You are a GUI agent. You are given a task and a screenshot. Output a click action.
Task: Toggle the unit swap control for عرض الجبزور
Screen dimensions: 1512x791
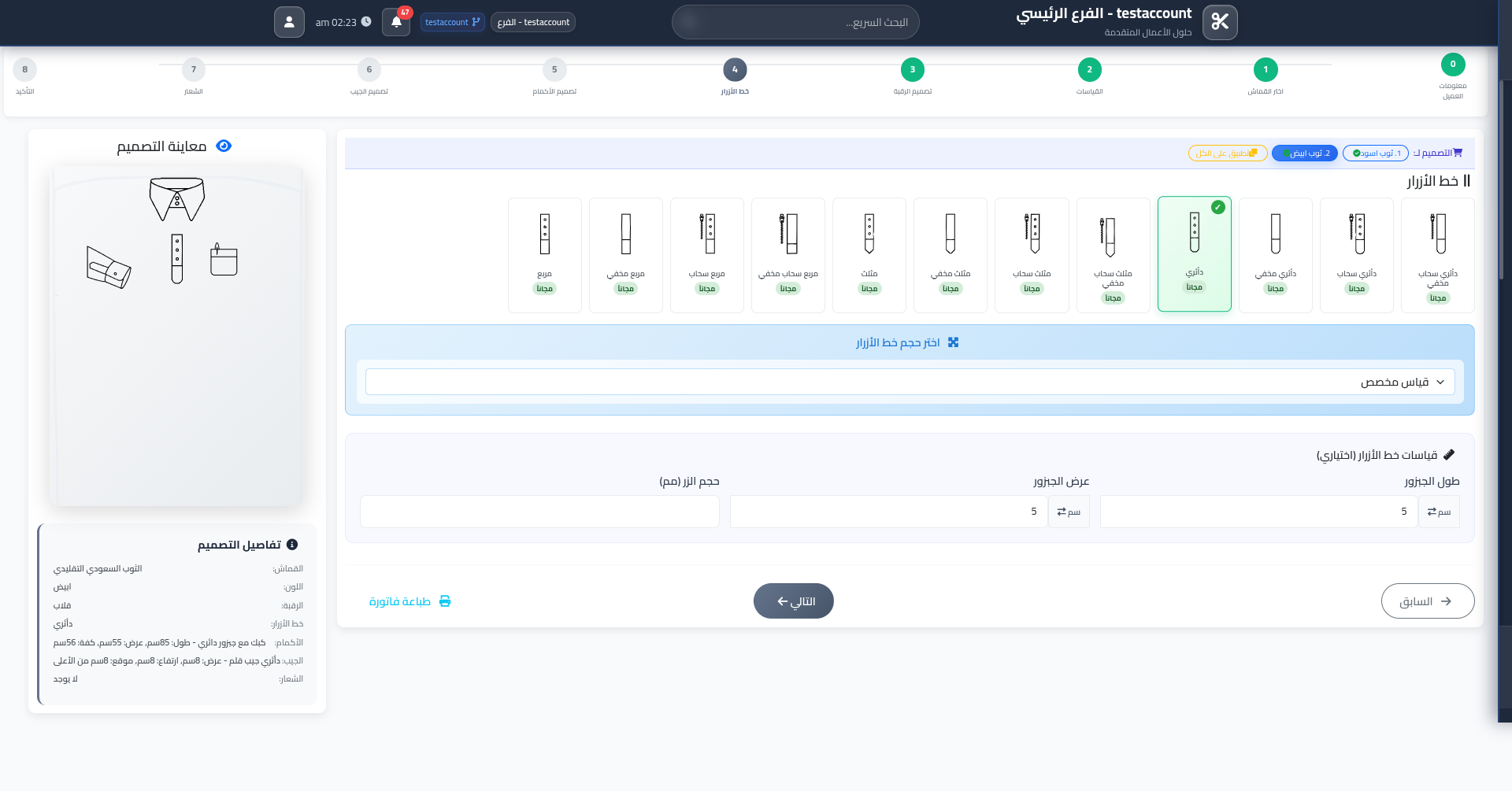[x=1069, y=511]
